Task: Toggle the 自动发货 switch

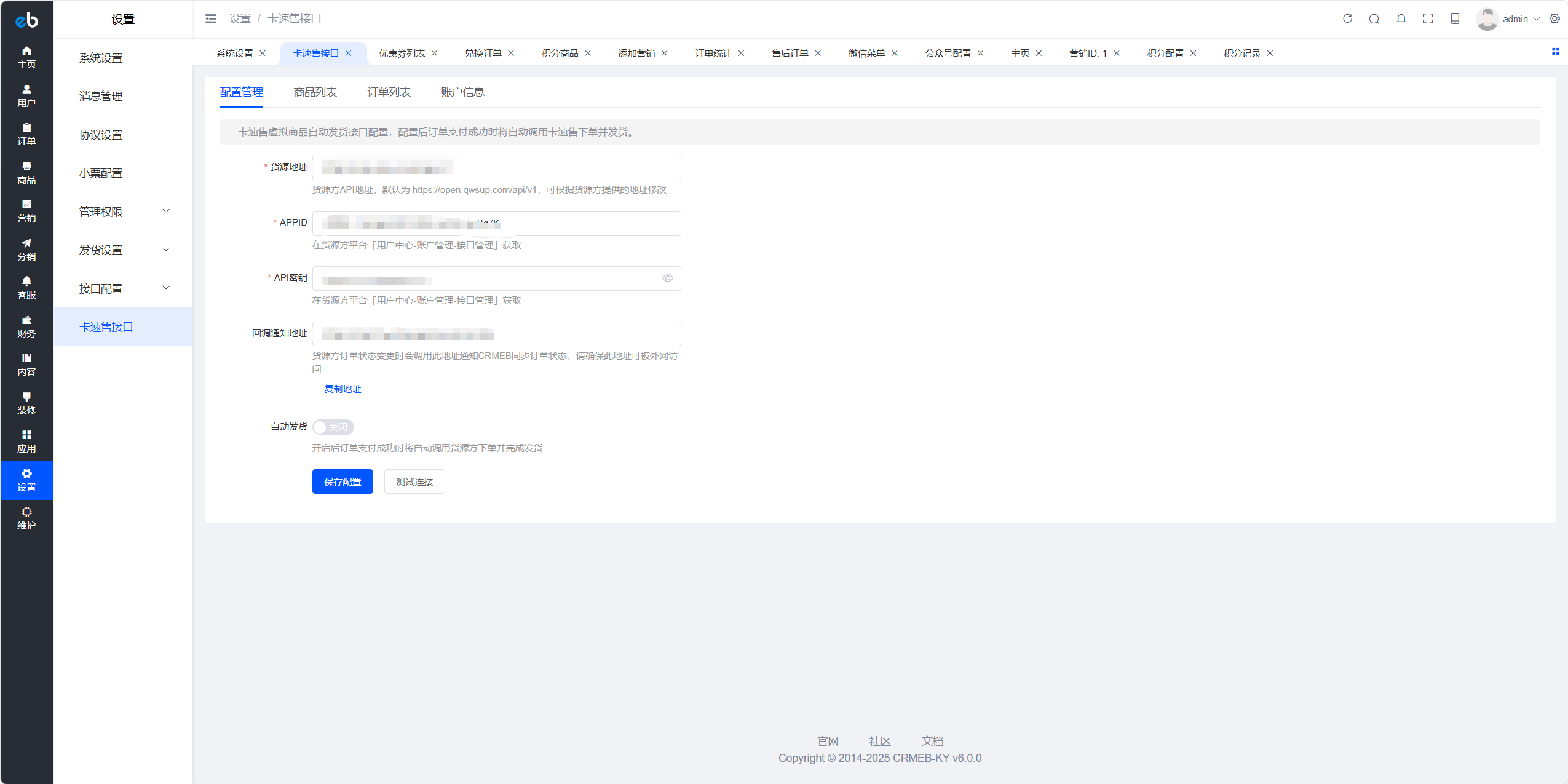Action: tap(333, 427)
